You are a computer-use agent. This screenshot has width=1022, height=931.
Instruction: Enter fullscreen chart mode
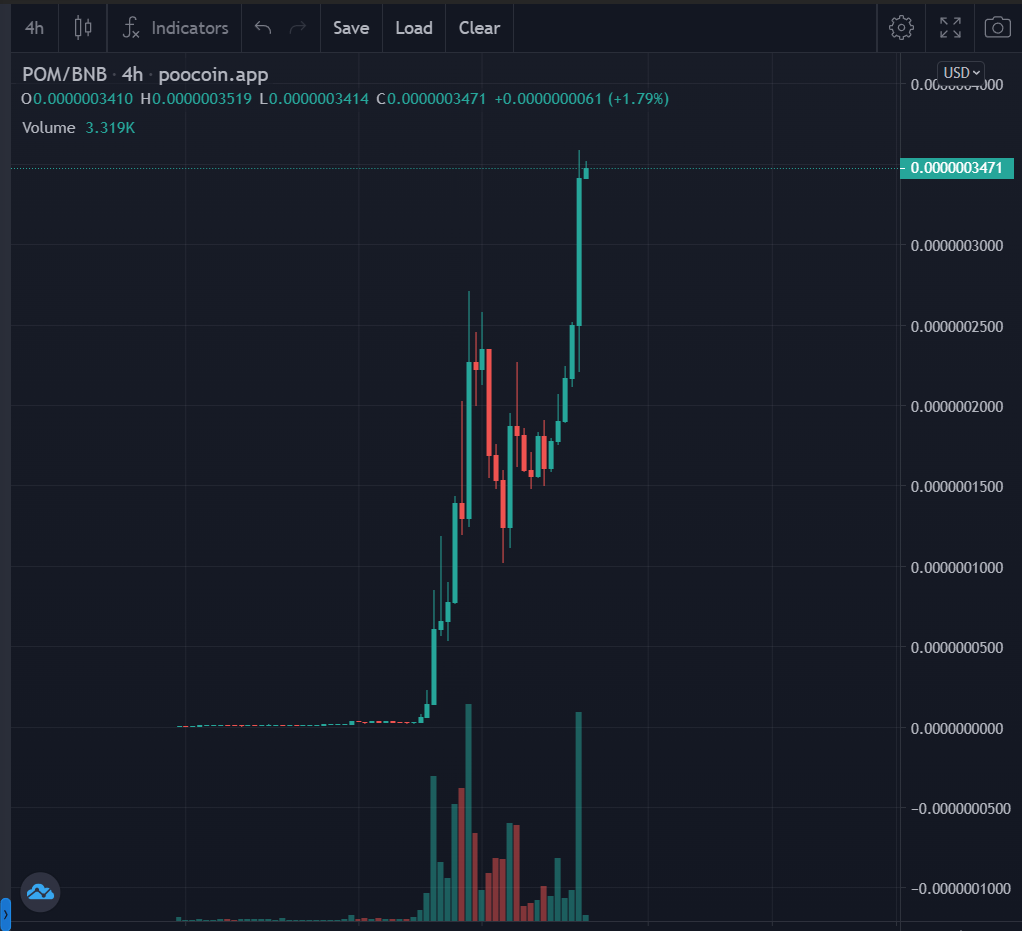tap(950, 28)
